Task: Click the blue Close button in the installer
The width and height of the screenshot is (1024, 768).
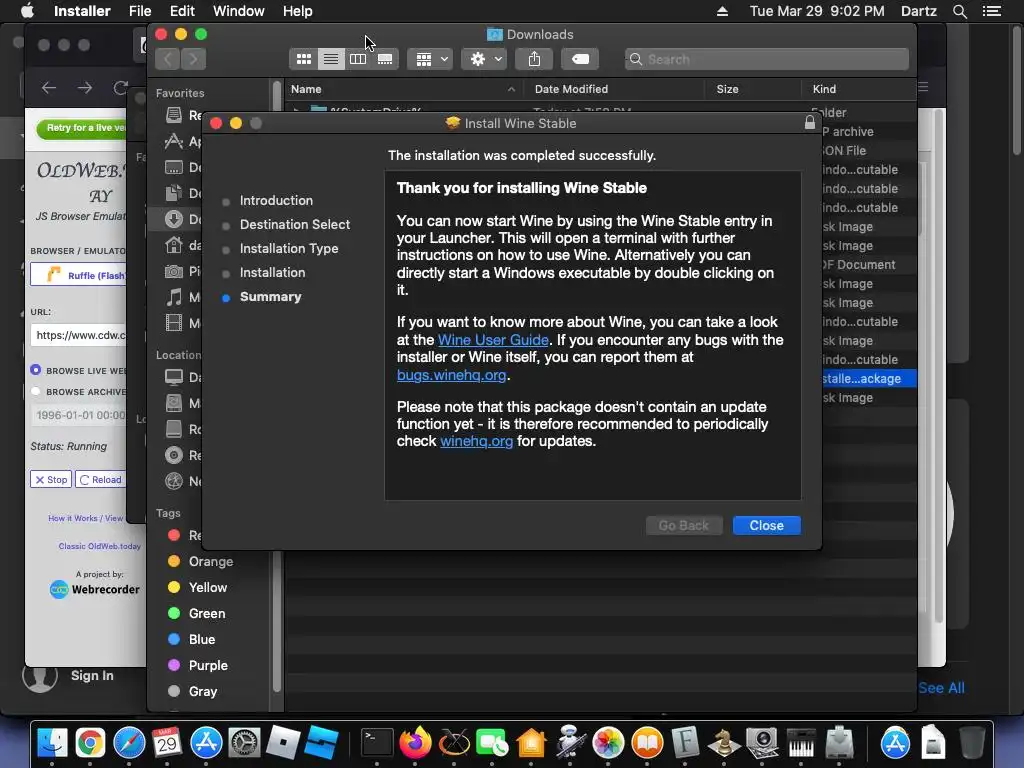Action: pyautogui.click(x=766, y=526)
